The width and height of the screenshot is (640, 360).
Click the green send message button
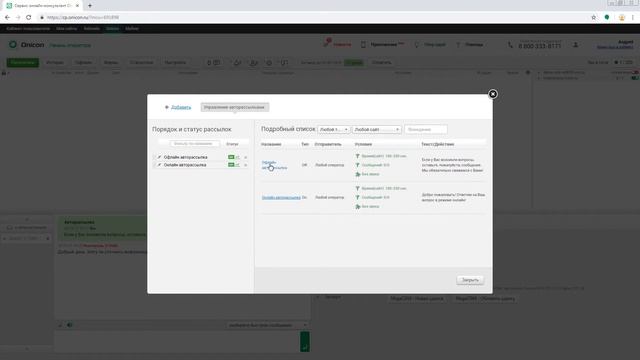304,342
